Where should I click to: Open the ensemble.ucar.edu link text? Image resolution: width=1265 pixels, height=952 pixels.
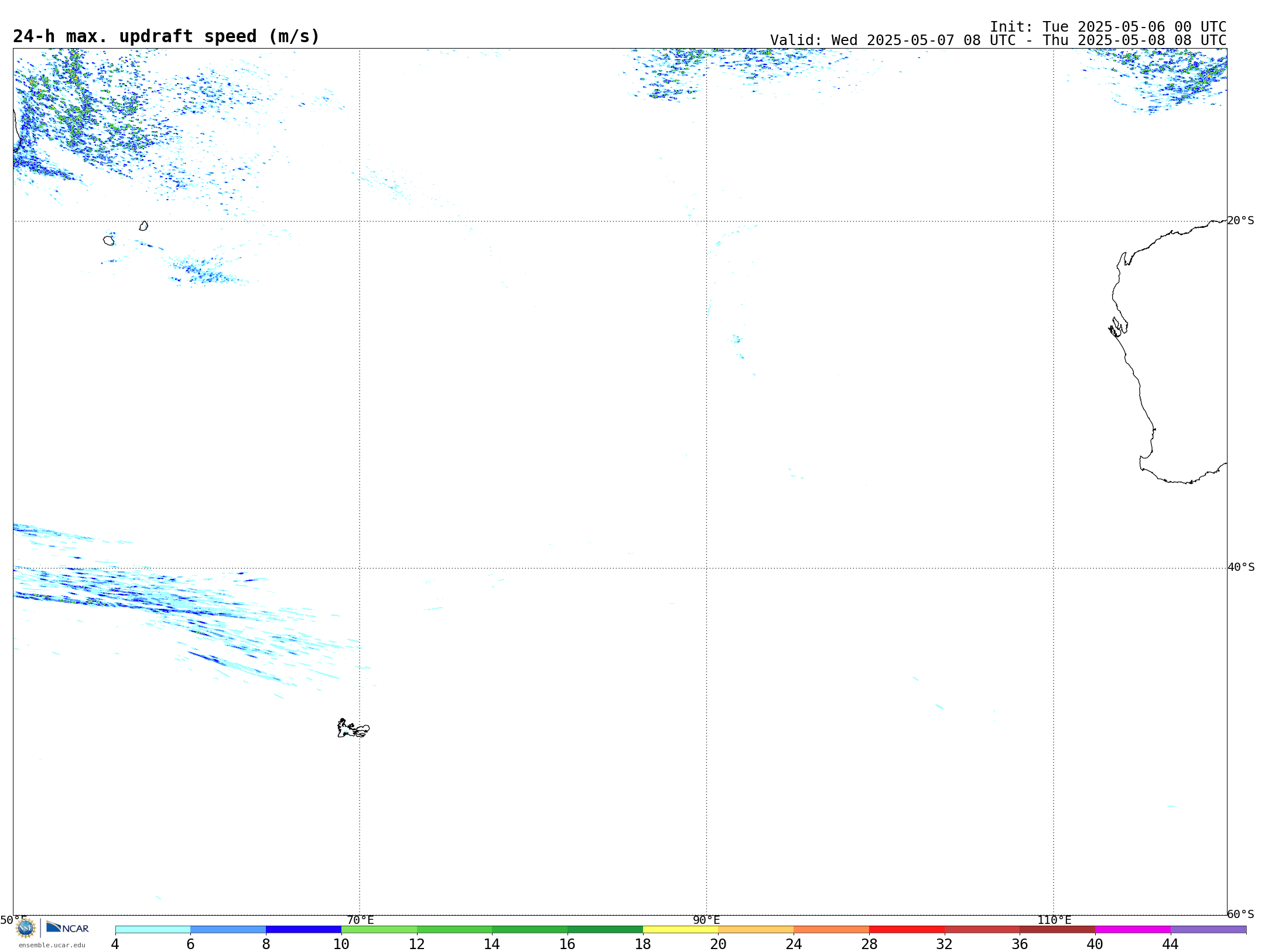(52, 945)
